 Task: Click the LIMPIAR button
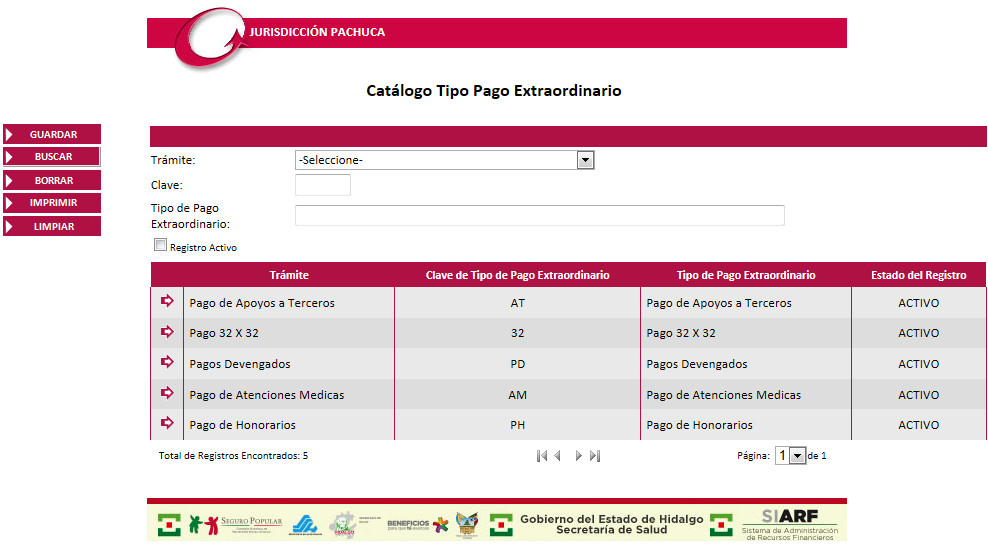click(x=52, y=226)
